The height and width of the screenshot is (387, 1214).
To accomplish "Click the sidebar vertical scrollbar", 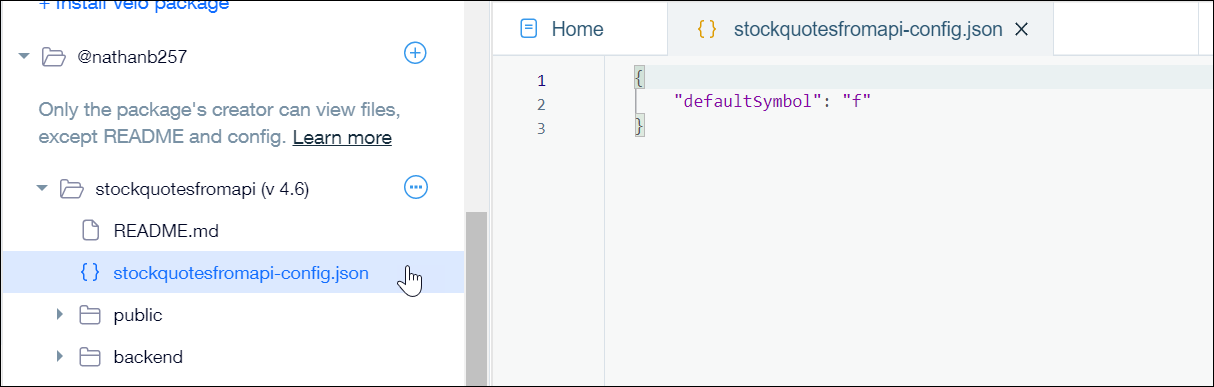I will pyautogui.click(x=476, y=298).
